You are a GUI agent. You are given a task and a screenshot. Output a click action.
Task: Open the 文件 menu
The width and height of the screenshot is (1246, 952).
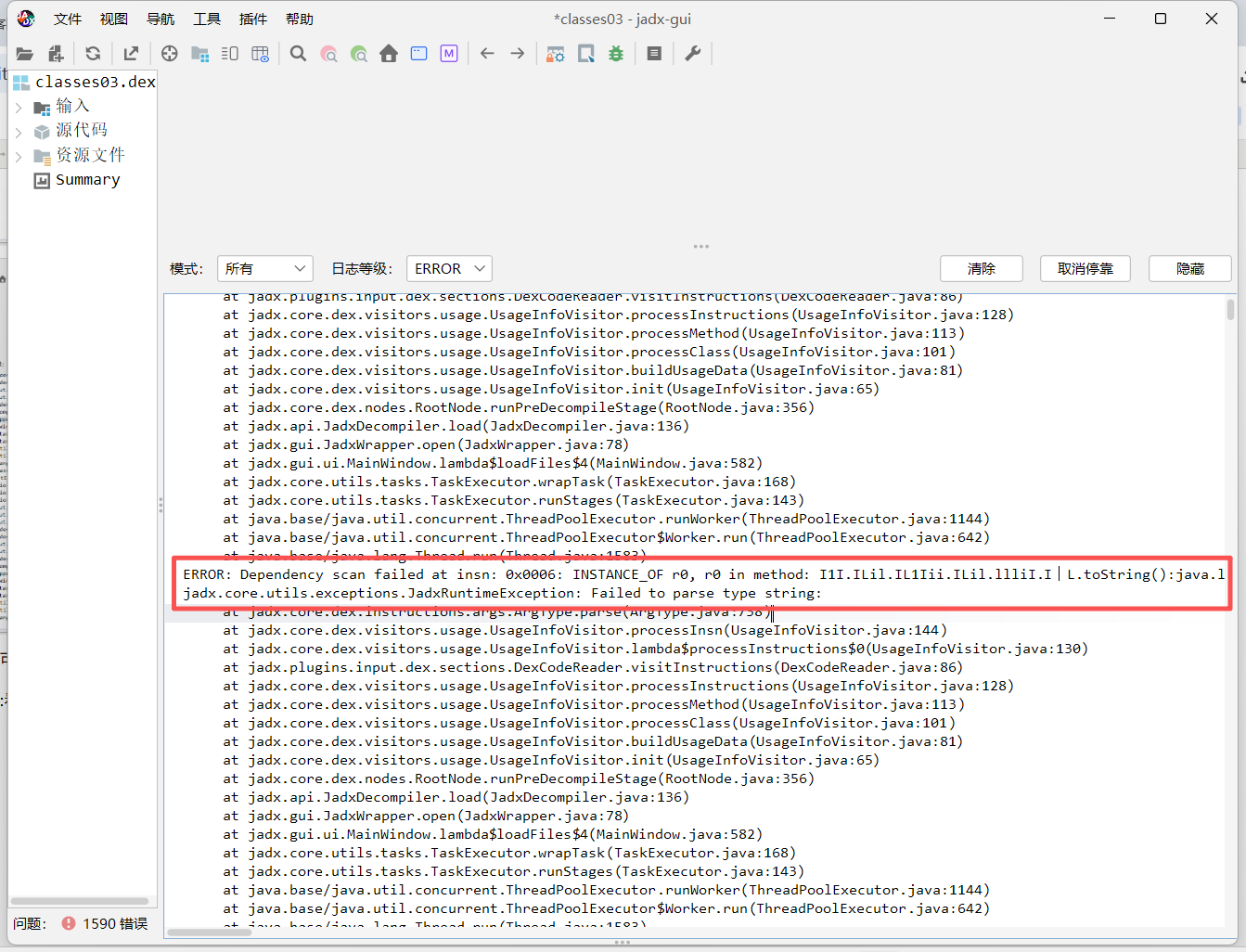[67, 19]
